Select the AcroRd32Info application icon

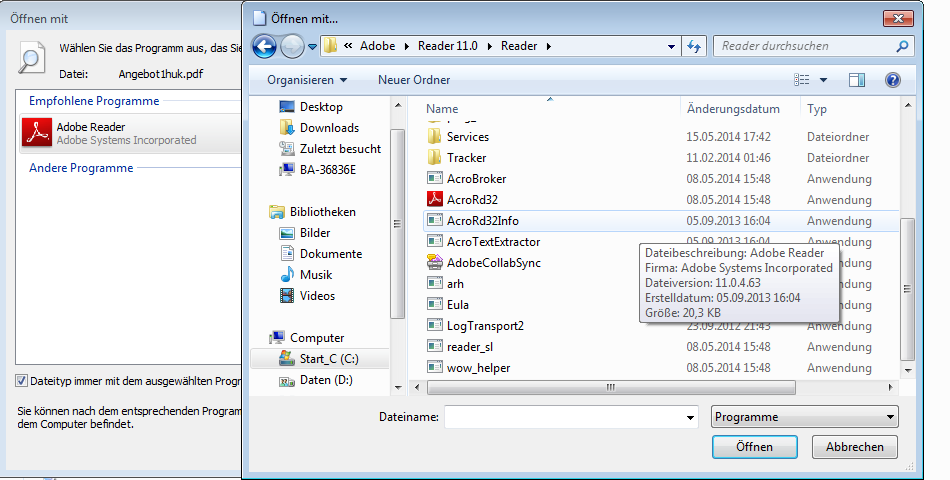click(x=434, y=220)
